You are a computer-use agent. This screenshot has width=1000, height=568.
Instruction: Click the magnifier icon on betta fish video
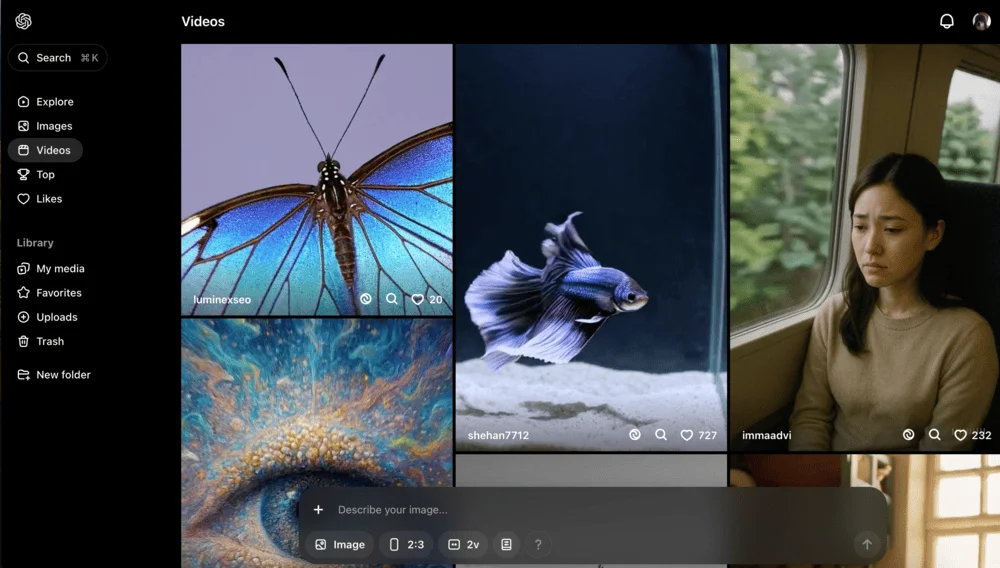[661, 435]
